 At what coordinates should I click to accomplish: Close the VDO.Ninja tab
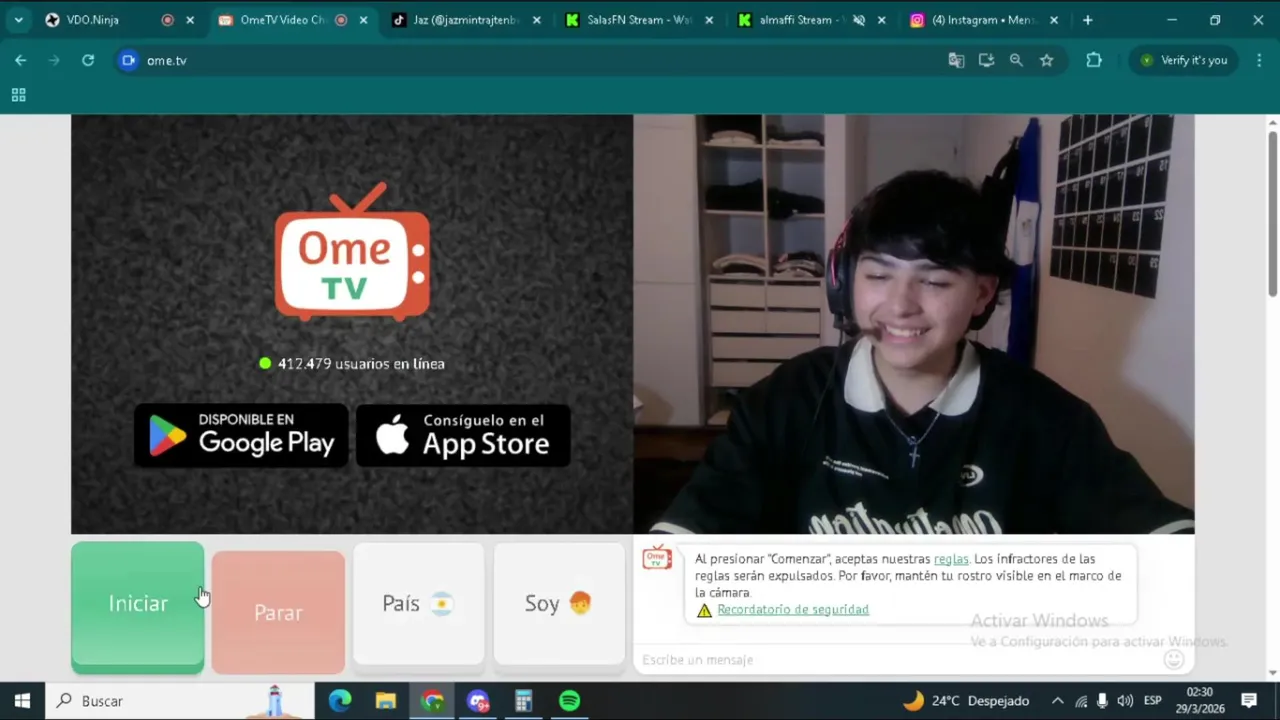pyautogui.click(x=190, y=20)
